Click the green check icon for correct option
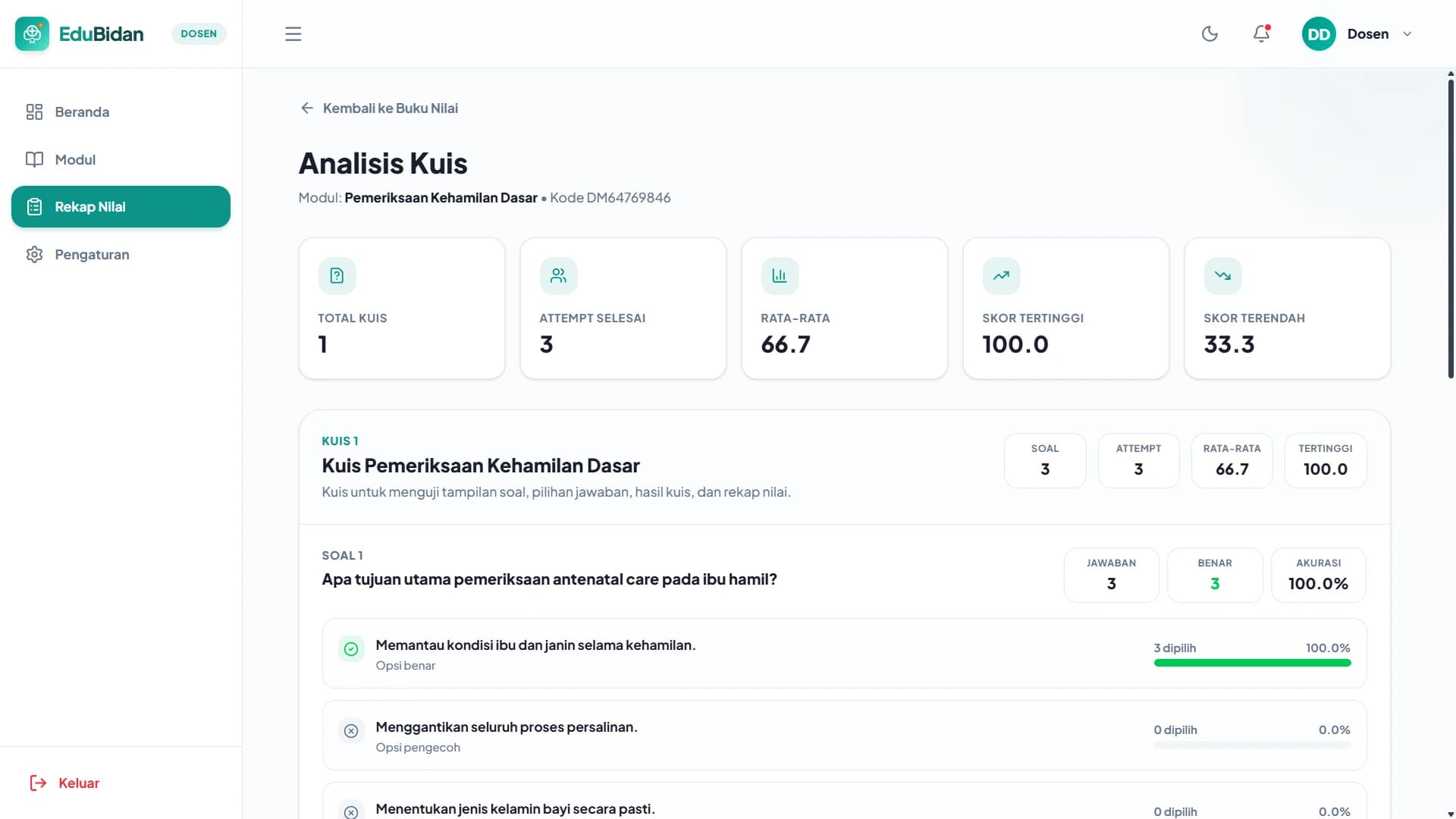Image resolution: width=1456 pixels, height=819 pixels. tap(351, 649)
